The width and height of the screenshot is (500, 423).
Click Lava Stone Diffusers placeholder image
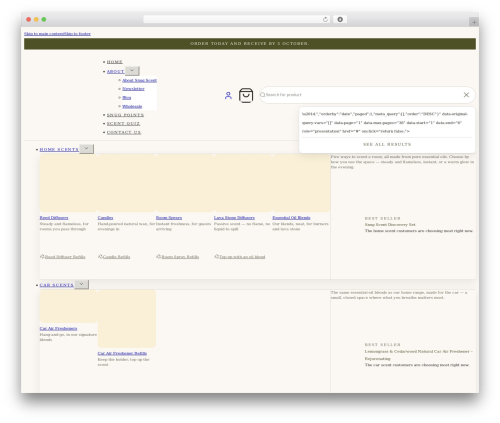[243, 183]
